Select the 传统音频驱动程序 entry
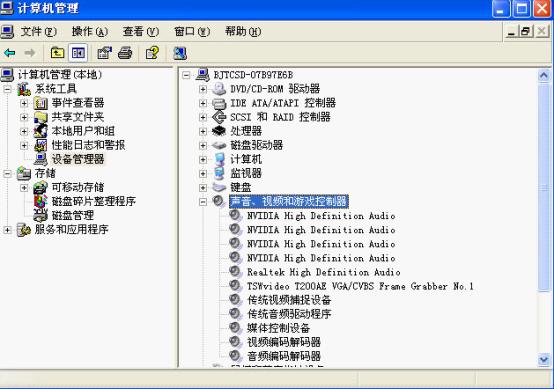The image size is (554, 389). point(289,314)
